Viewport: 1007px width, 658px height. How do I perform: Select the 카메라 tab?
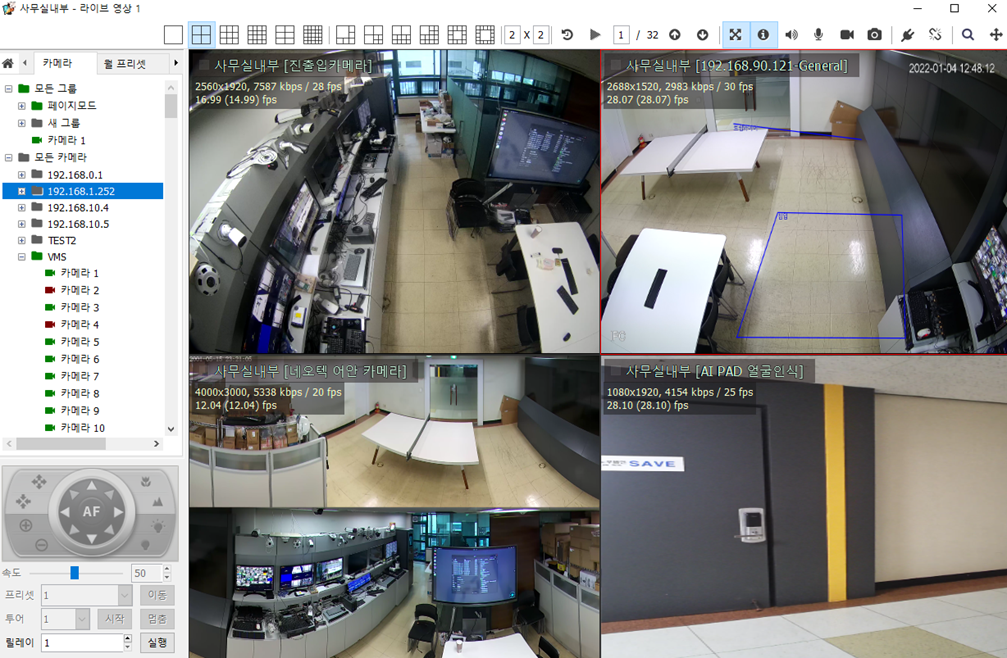tap(57, 64)
